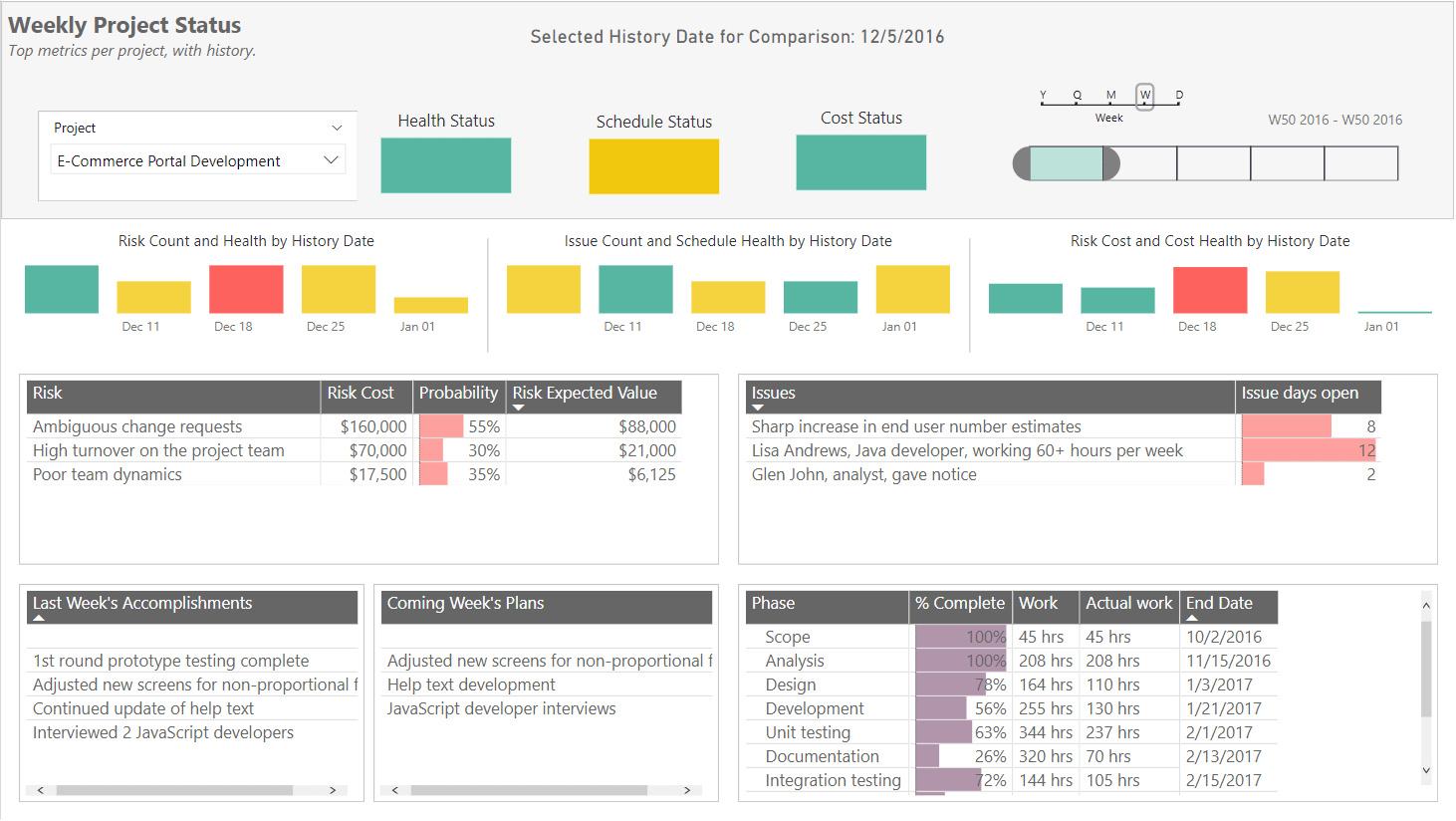Open the E-Commerce Portal Development project dropdown
The image size is (1456, 821).
point(197,160)
